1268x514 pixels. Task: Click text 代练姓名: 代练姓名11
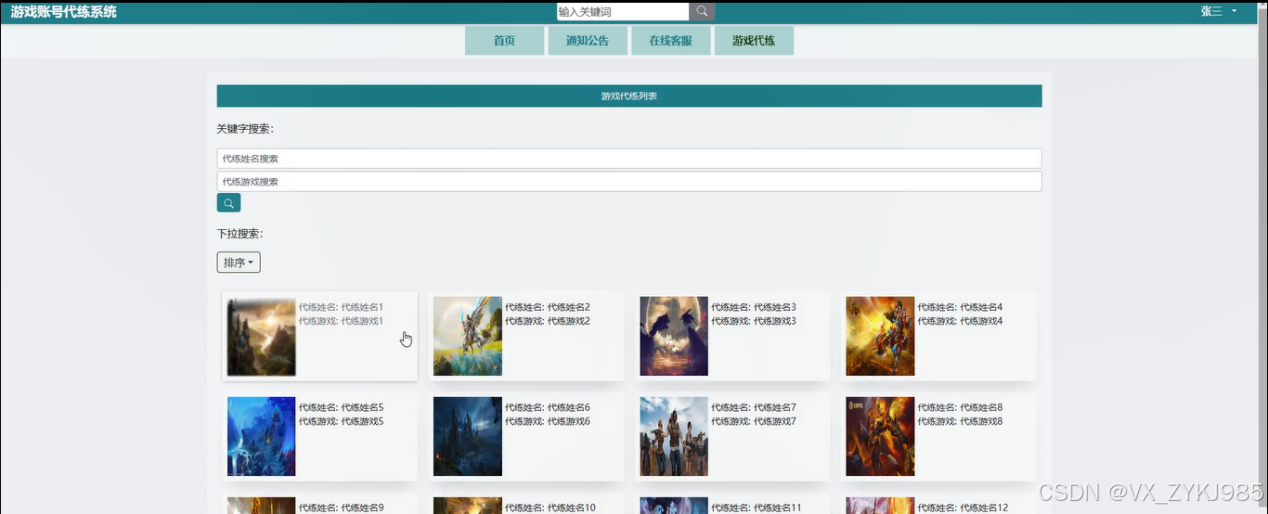[756, 508]
